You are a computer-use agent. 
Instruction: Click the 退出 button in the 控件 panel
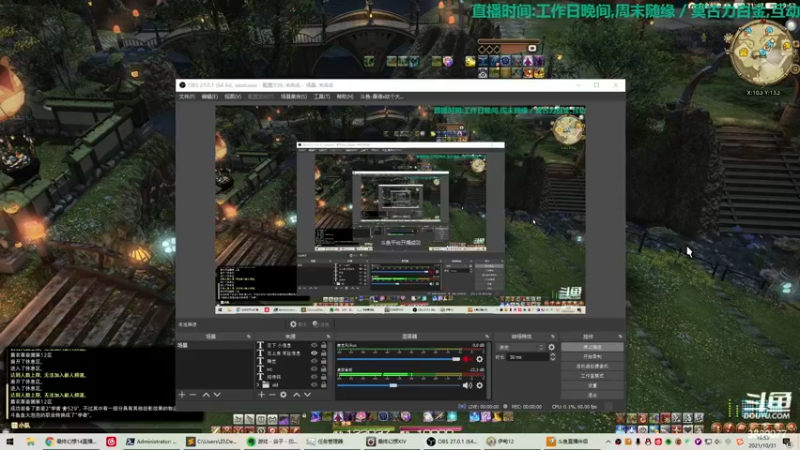point(592,395)
